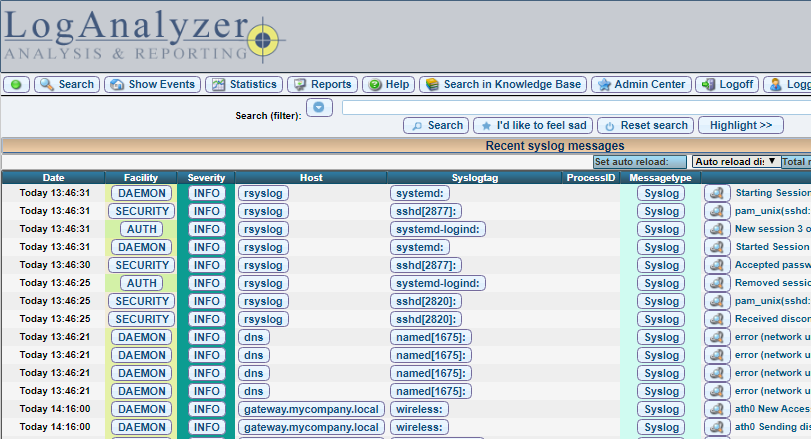The height and width of the screenshot is (439, 811).
Task: Focus the Search (filter) text field
Action: [576, 108]
